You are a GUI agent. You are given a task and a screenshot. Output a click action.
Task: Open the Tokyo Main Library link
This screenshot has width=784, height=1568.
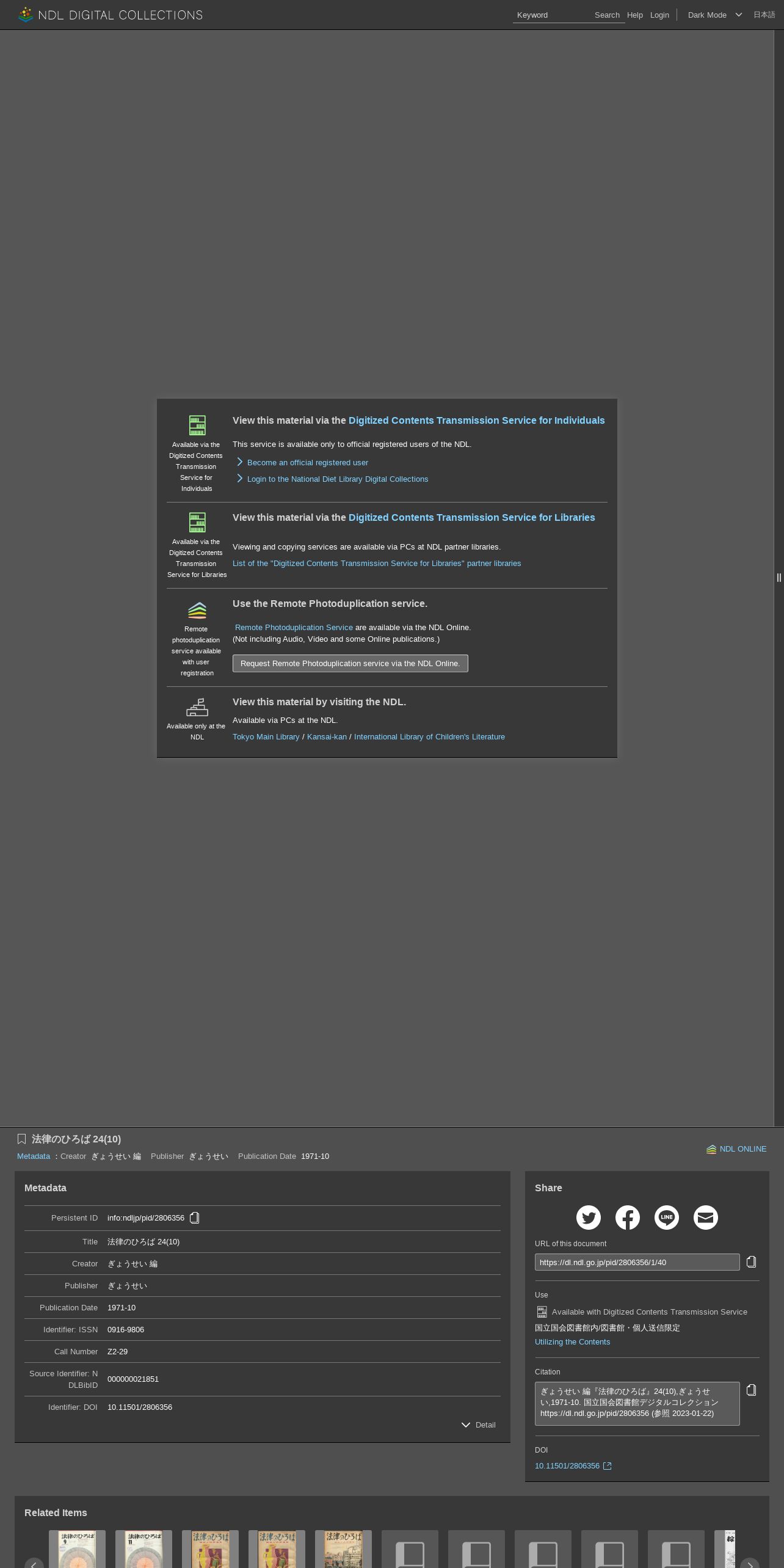(266, 737)
